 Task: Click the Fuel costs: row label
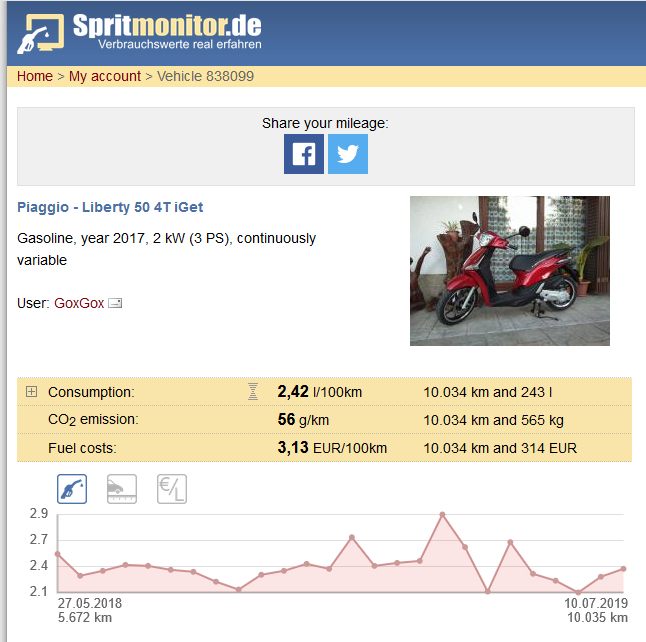pos(82,448)
